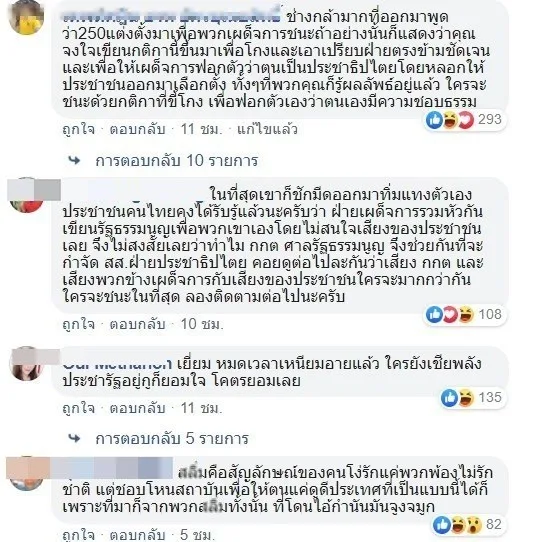Viewport: 542px width, 542px height.
Task: Click the reply arrow icon beside 10 replies
Action: pyautogui.click(x=74, y=160)
